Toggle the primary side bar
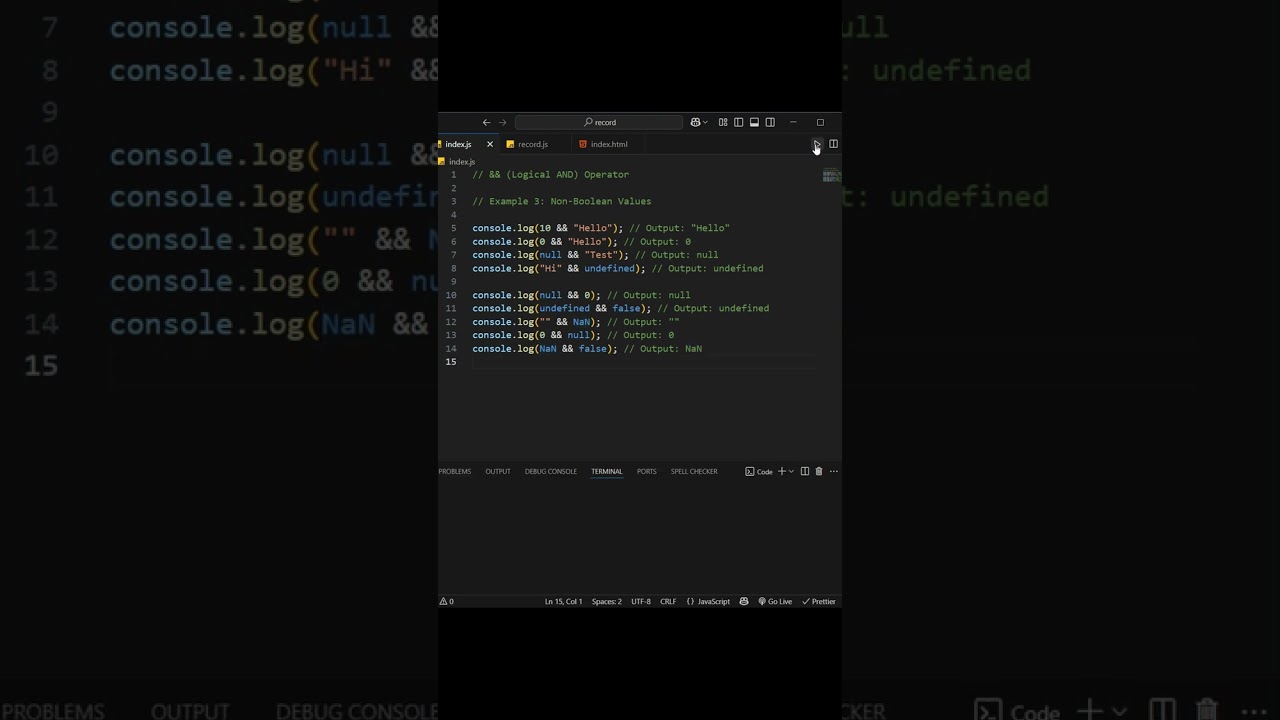 pyautogui.click(x=739, y=122)
